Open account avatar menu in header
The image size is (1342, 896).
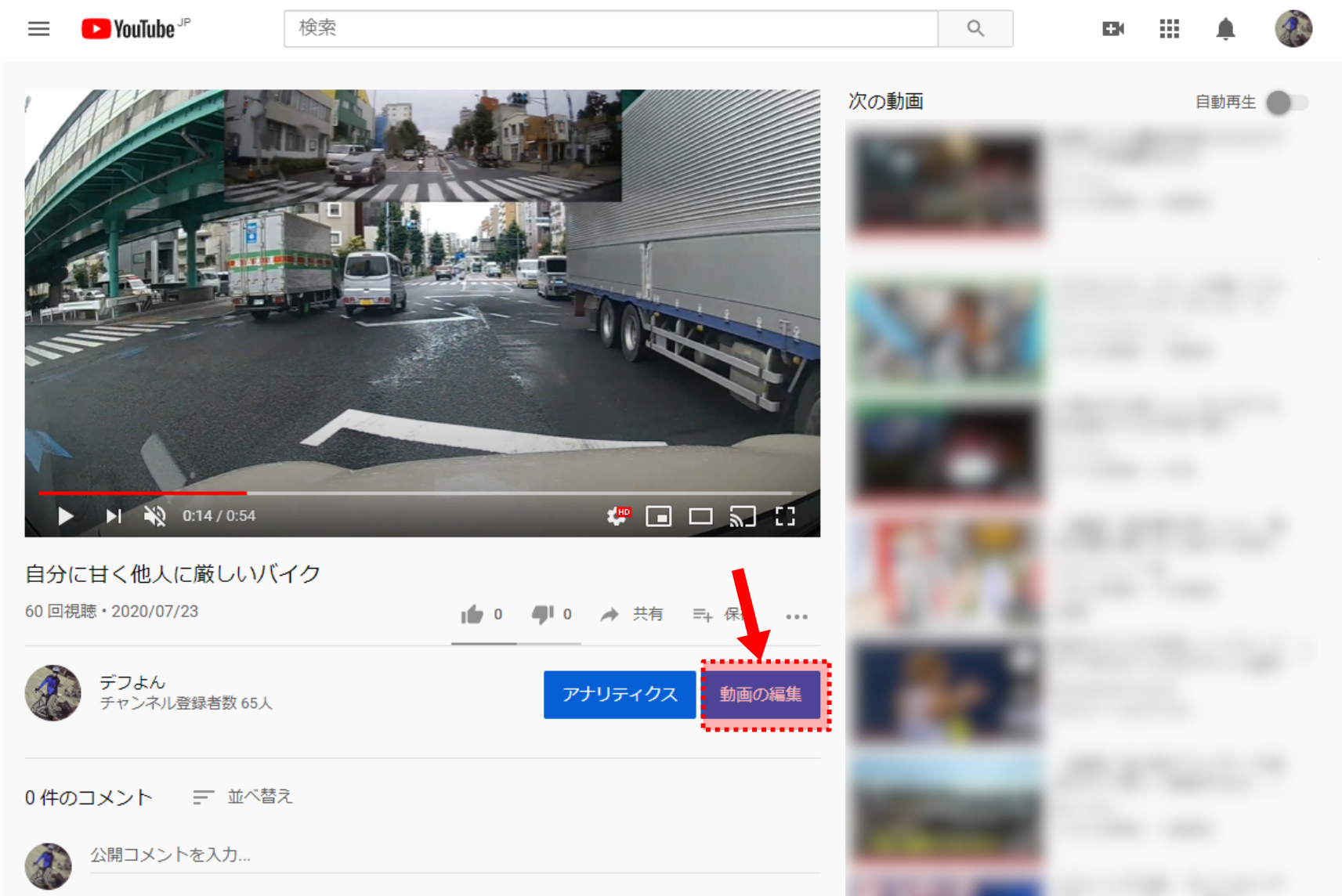click(1293, 29)
